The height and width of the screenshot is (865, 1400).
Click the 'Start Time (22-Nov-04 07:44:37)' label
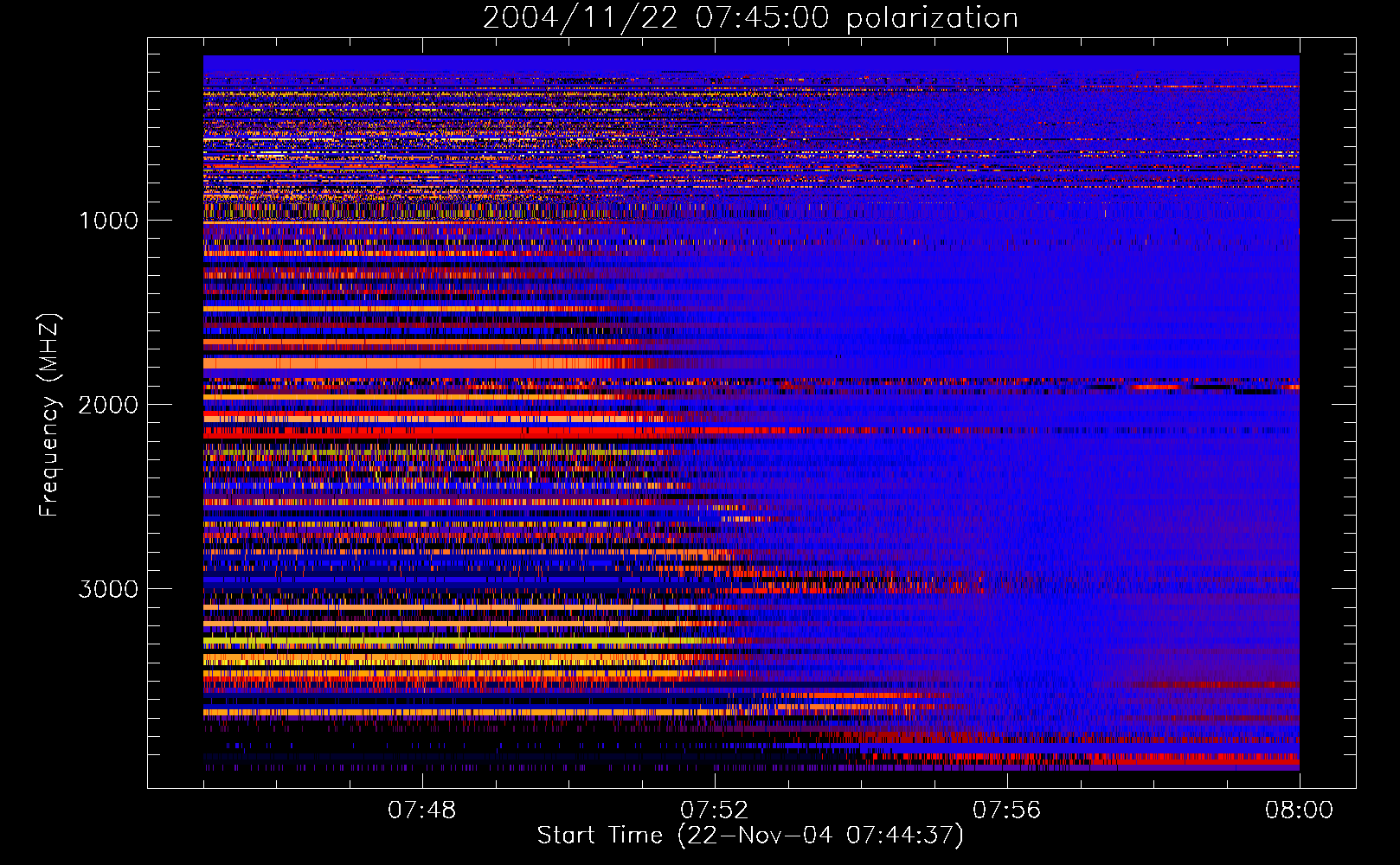click(x=750, y=836)
